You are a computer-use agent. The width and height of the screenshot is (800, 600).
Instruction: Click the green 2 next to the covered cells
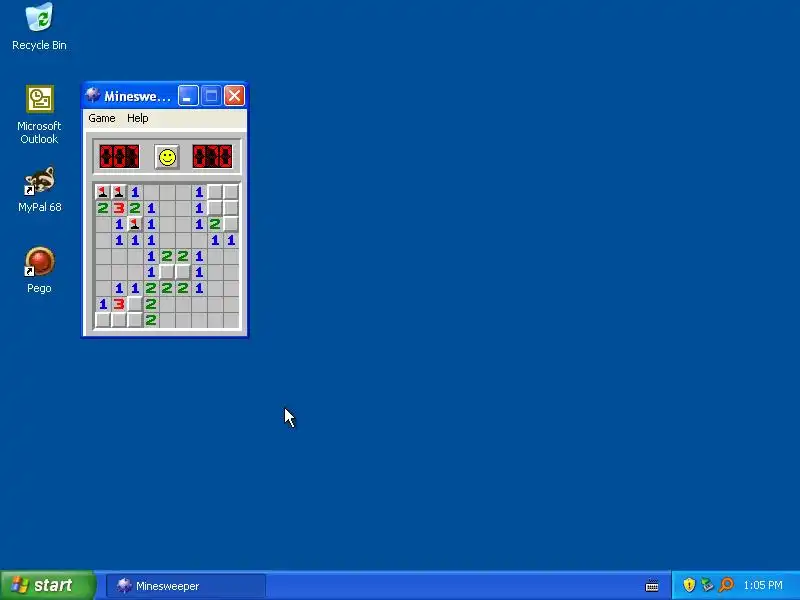215,224
